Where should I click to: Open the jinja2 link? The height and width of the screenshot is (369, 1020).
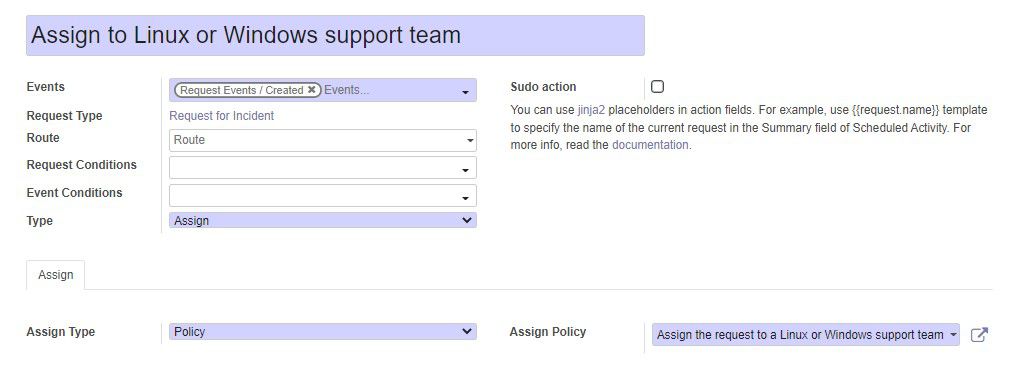coord(591,110)
